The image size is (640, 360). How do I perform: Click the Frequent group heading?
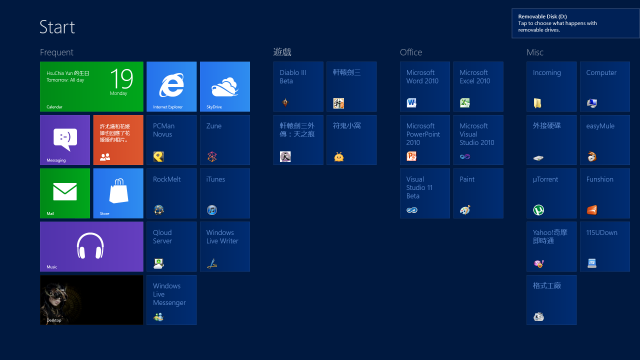coord(56,52)
